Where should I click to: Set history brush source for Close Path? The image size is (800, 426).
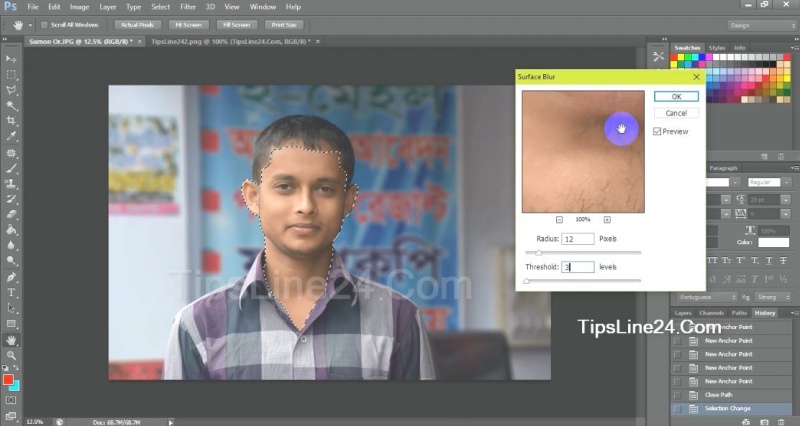tap(678, 395)
